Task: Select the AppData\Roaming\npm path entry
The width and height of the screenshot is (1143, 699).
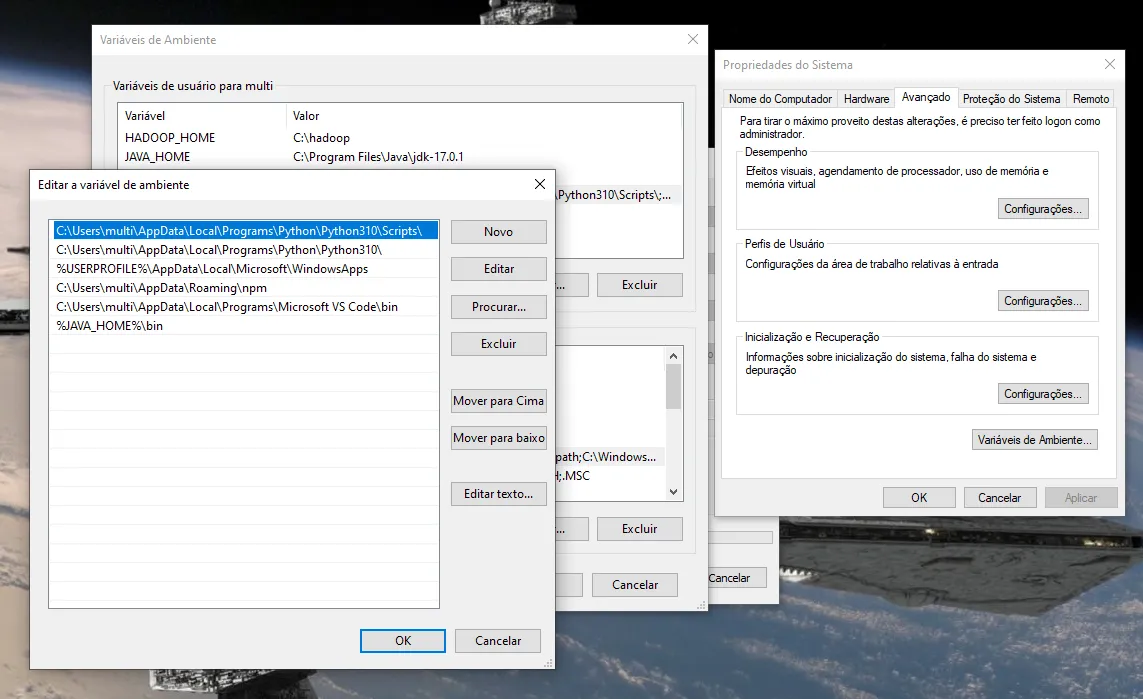Action: 246,288
